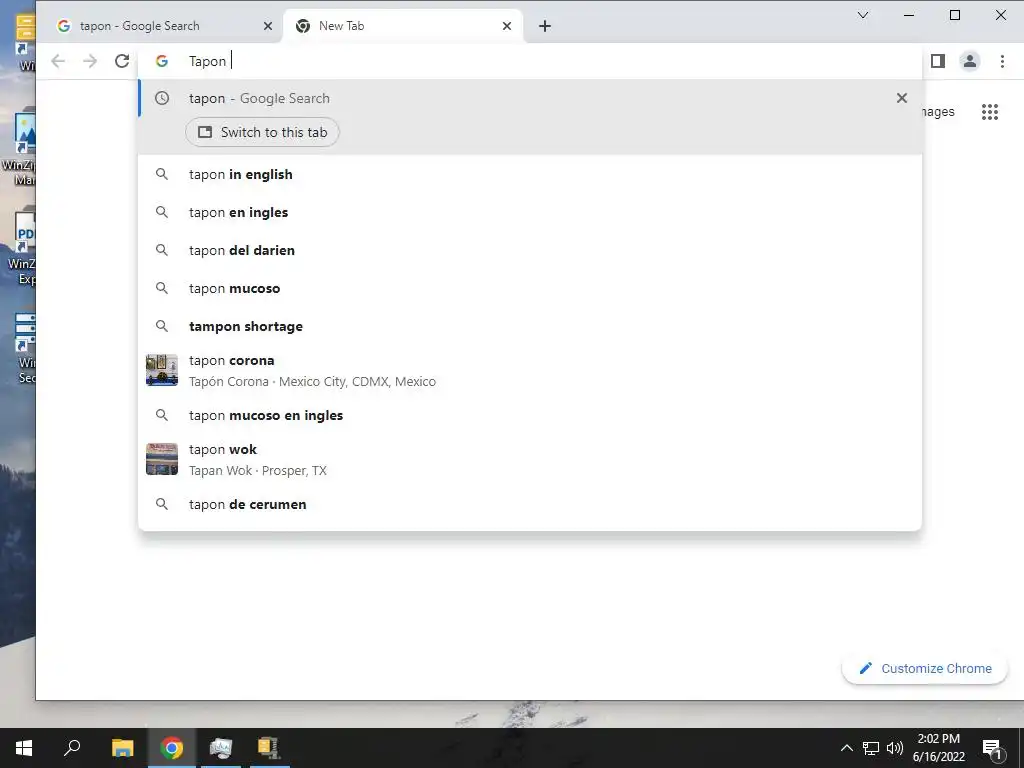
Task: Click the Google G icon in the address bar
Action: (162, 61)
